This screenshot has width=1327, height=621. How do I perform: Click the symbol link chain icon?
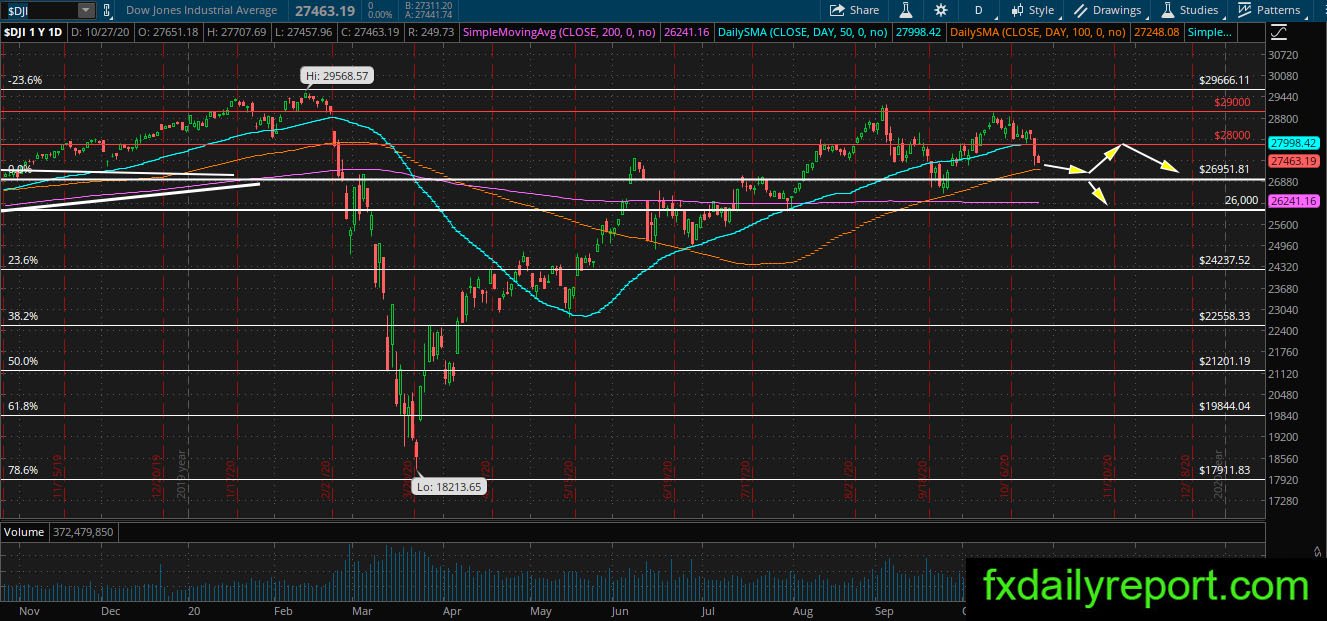pyautogui.click(x=109, y=10)
